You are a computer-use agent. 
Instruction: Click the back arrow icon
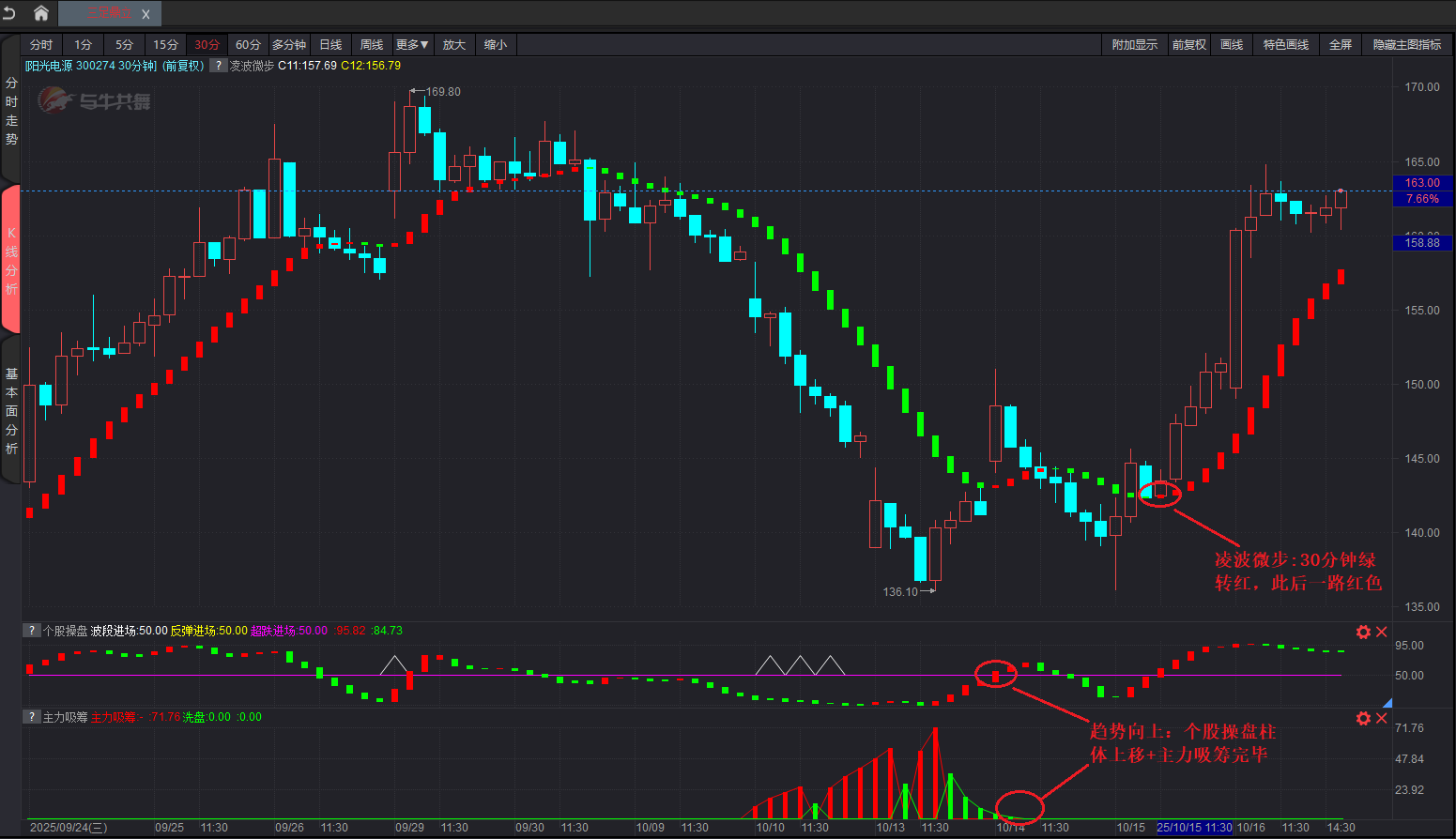[10, 13]
